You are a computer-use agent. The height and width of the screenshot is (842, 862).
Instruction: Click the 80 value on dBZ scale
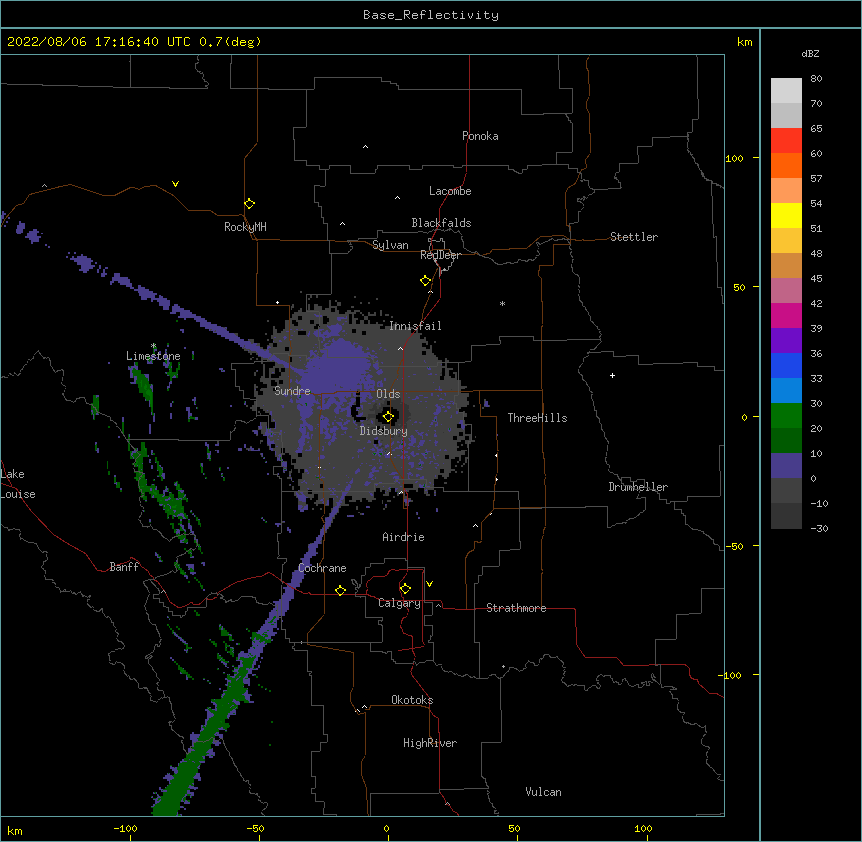(816, 79)
